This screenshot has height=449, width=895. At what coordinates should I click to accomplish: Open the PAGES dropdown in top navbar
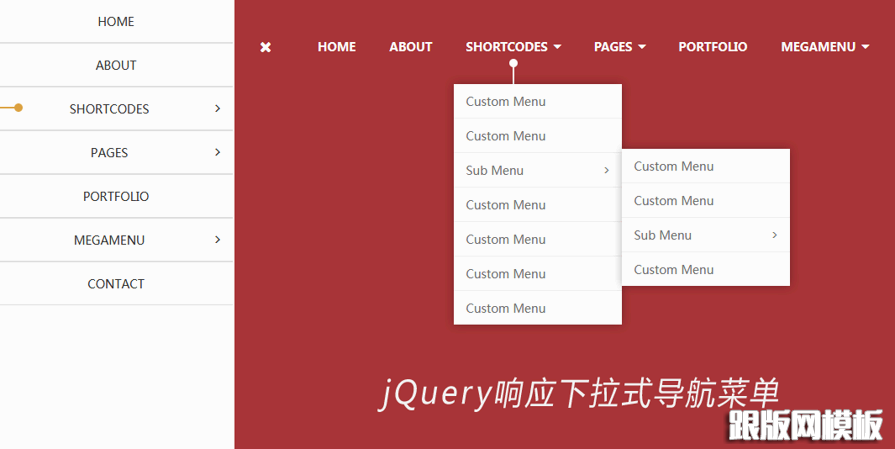point(619,47)
